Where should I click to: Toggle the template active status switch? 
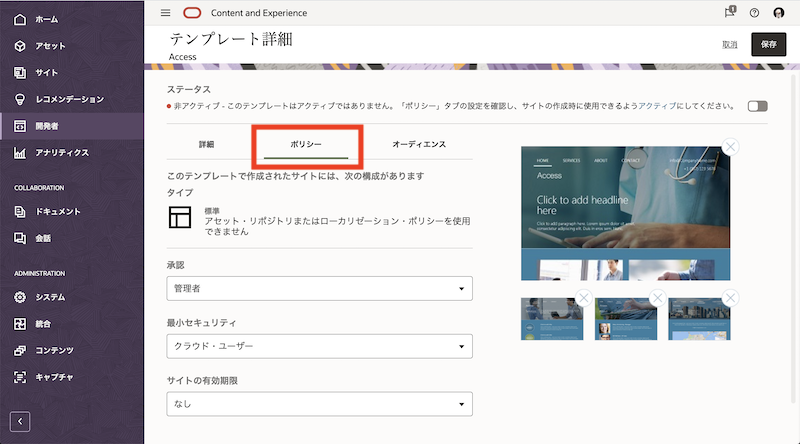click(x=757, y=106)
